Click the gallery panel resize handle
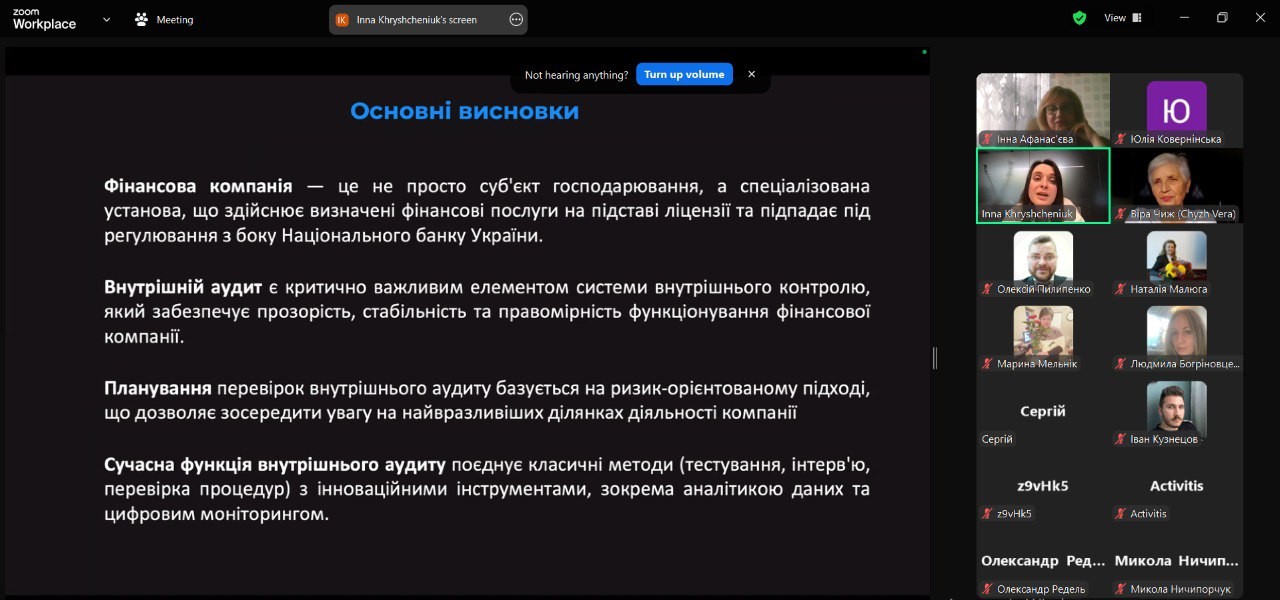 pyautogui.click(x=935, y=358)
